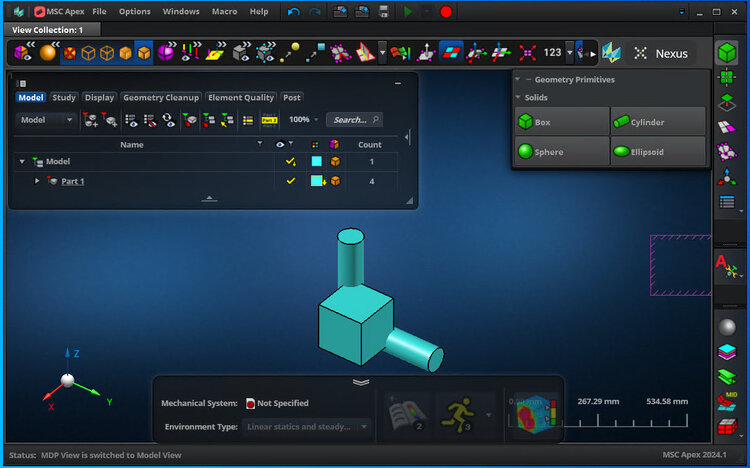Click the Search field in model browser
Image resolution: width=750 pixels, height=468 pixels.
(x=355, y=120)
